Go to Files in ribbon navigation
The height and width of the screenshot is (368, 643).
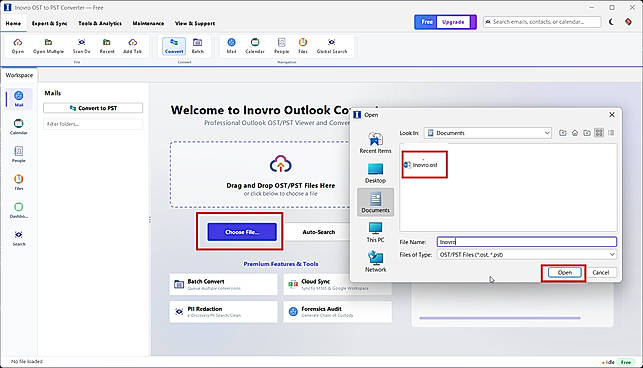[303, 46]
